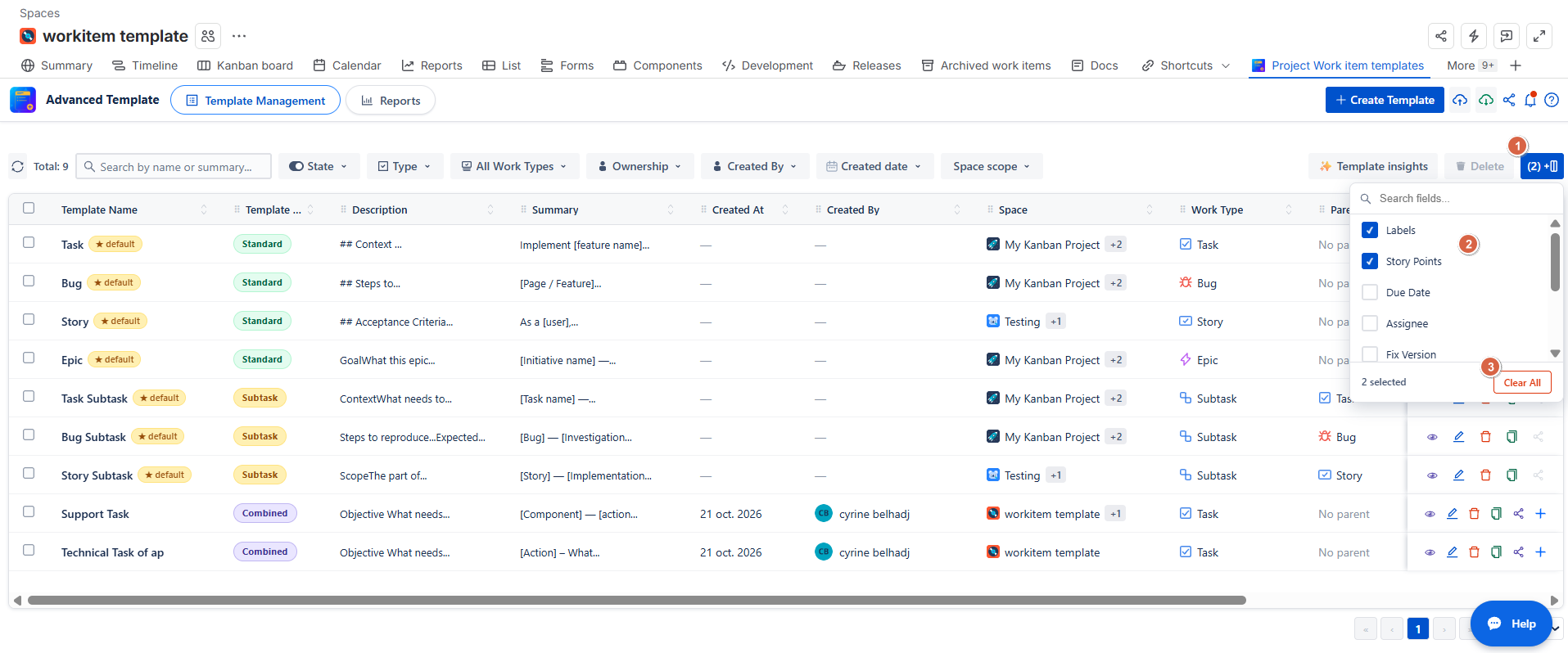This screenshot has width=1568, height=653.
Task: Open the Ownership filter dropdown
Action: click(639, 166)
